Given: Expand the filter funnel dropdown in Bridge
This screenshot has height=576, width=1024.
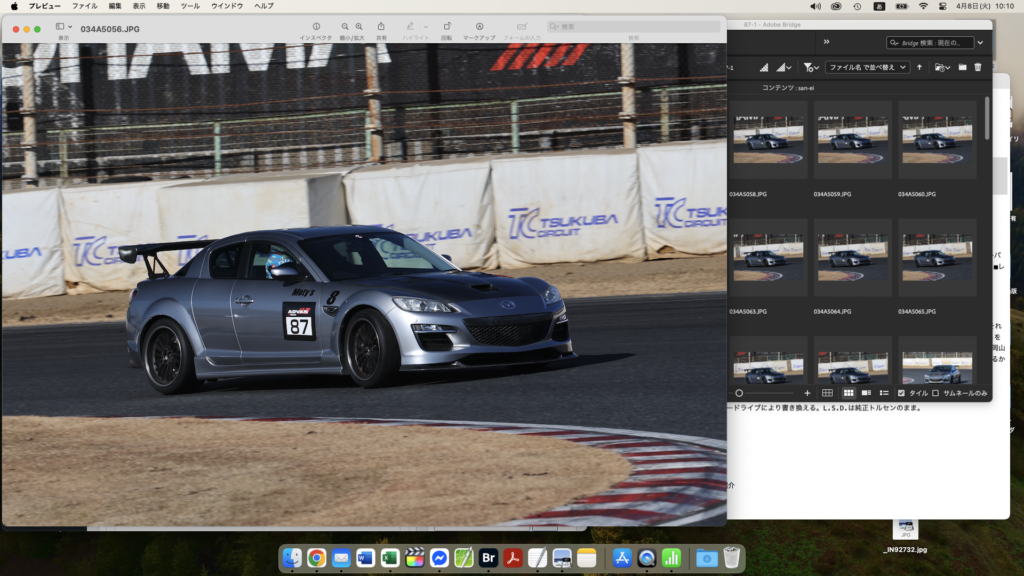Looking at the screenshot, I should (x=810, y=67).
